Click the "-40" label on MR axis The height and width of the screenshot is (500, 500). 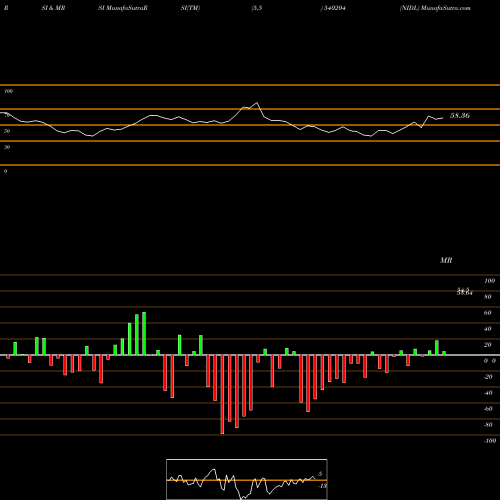click(488, 393)
